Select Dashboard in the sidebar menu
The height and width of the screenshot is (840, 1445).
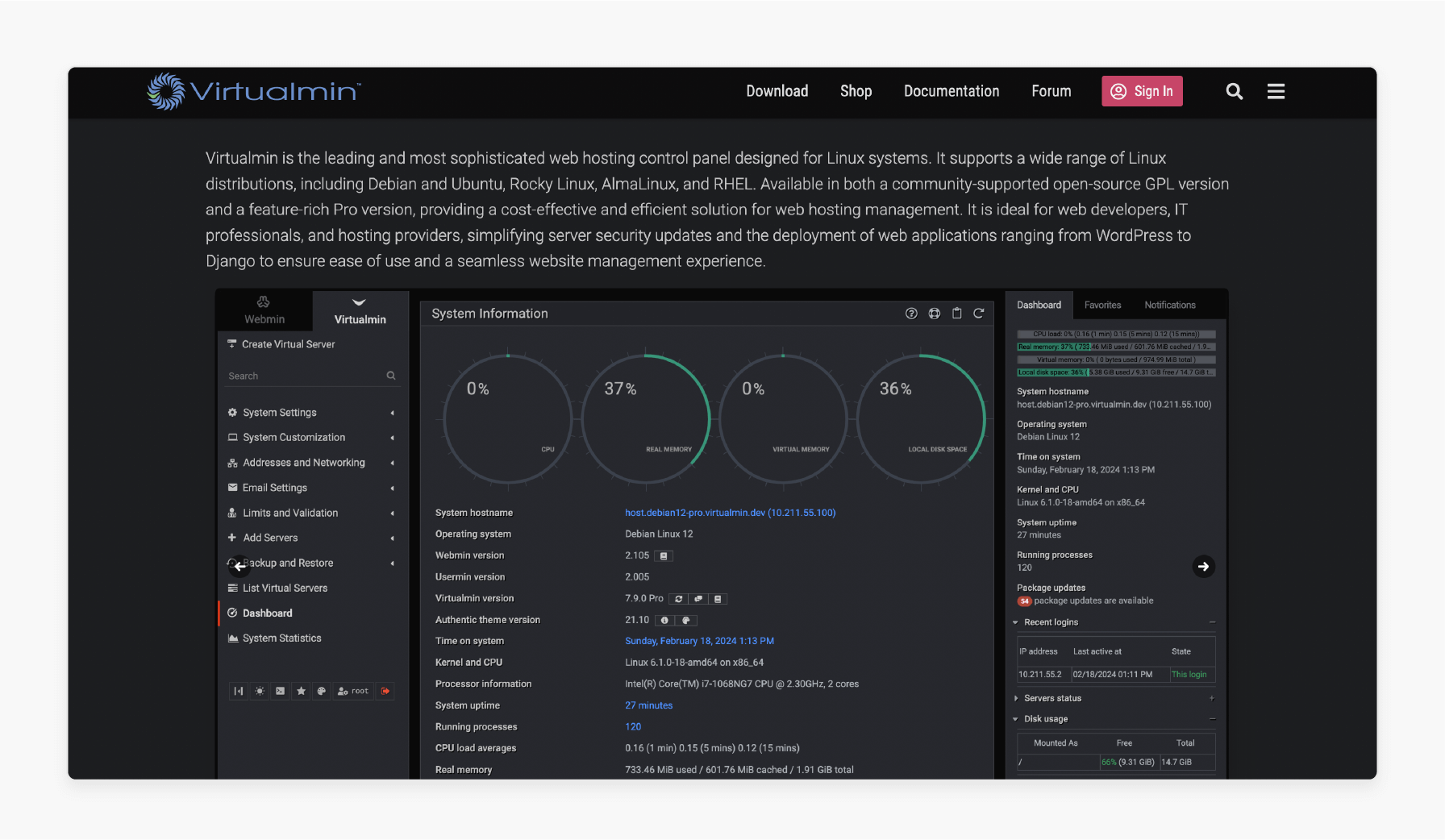coord(267,613)
